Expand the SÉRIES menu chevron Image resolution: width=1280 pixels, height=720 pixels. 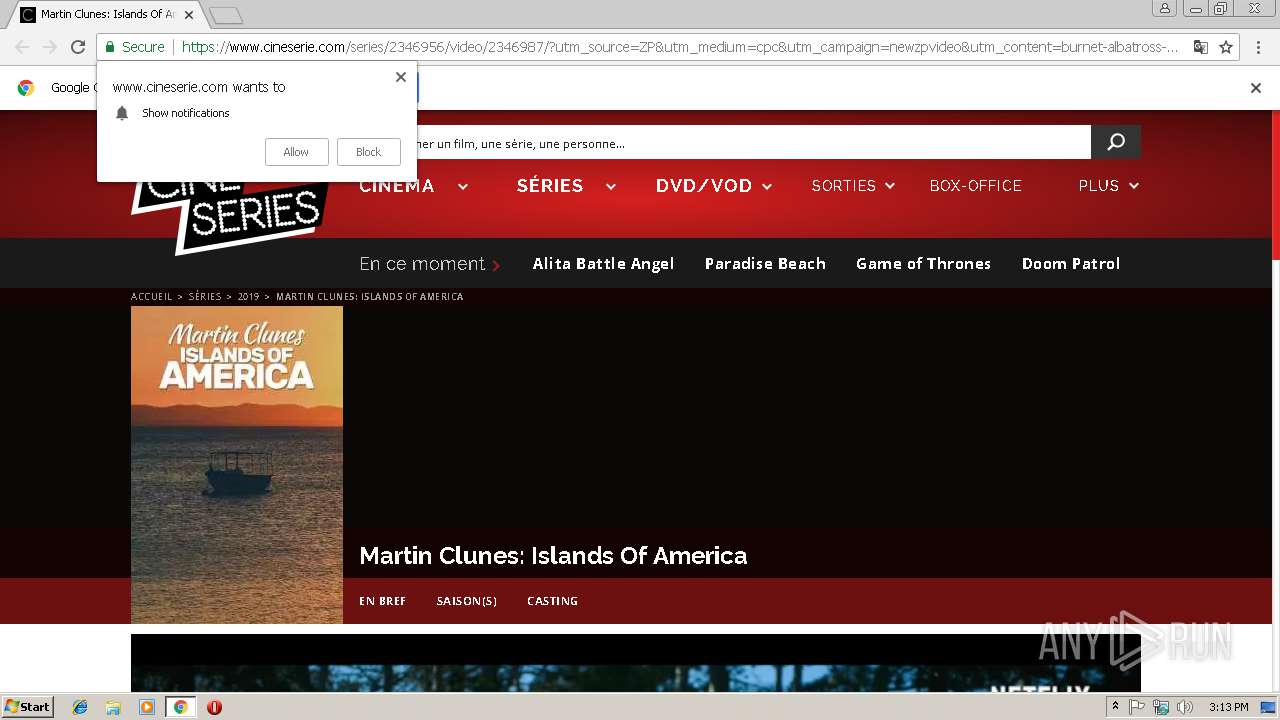611,186
